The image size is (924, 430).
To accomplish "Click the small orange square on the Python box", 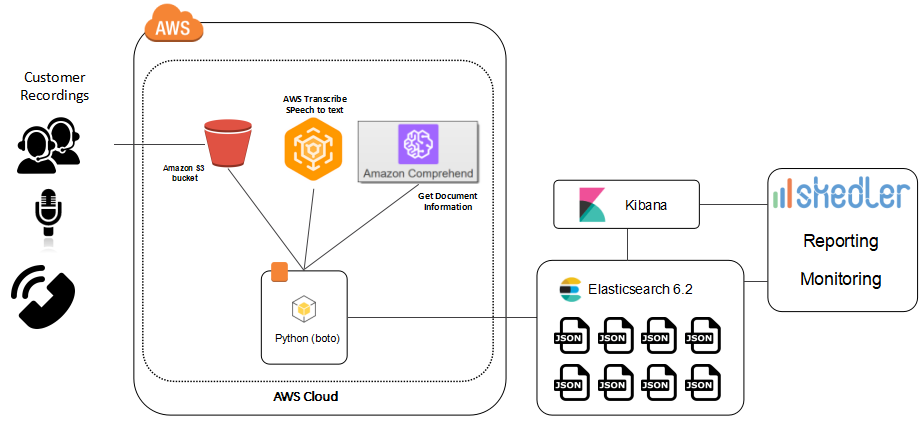I will pos(279,272).
